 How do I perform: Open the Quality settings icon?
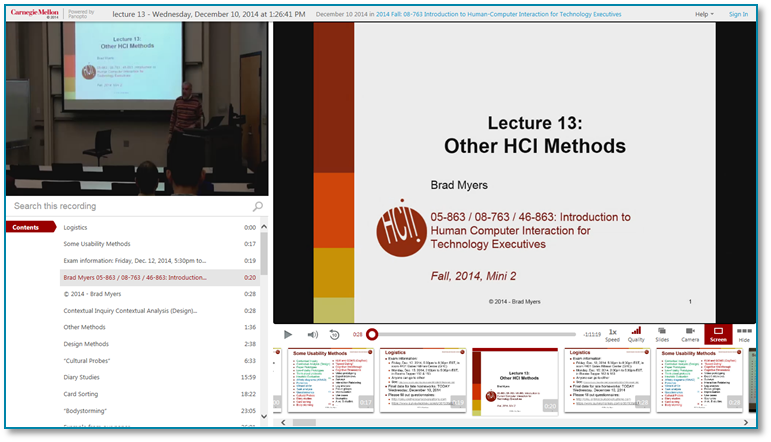click(636, 334)
